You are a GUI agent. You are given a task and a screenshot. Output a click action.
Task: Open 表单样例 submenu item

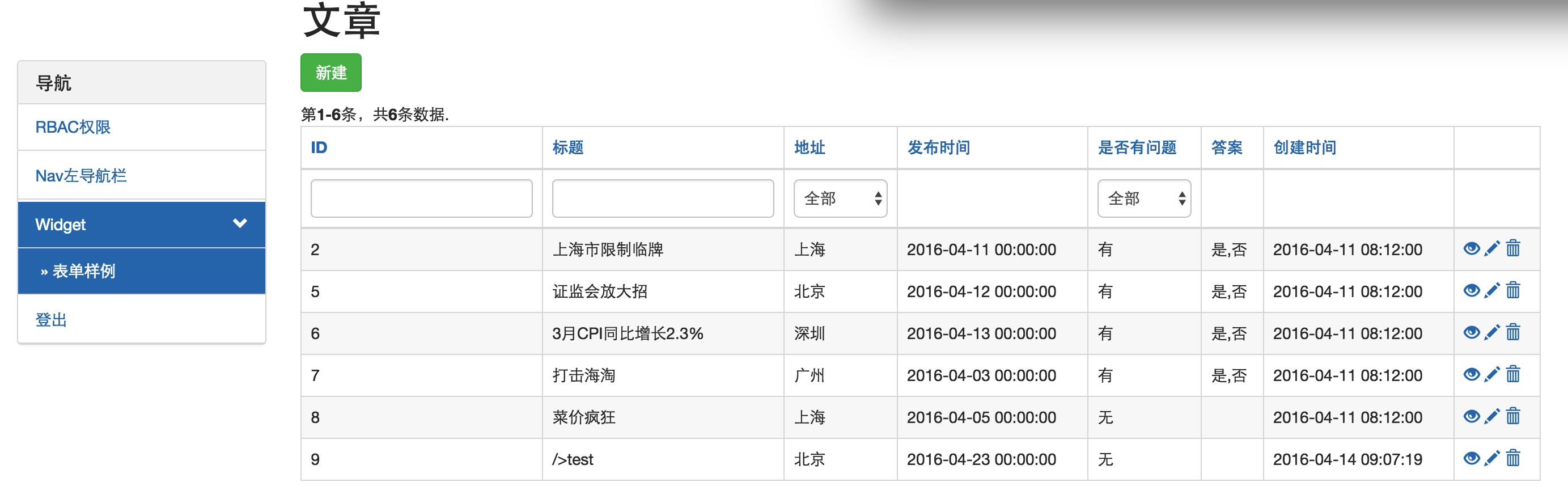coord(142,271)
